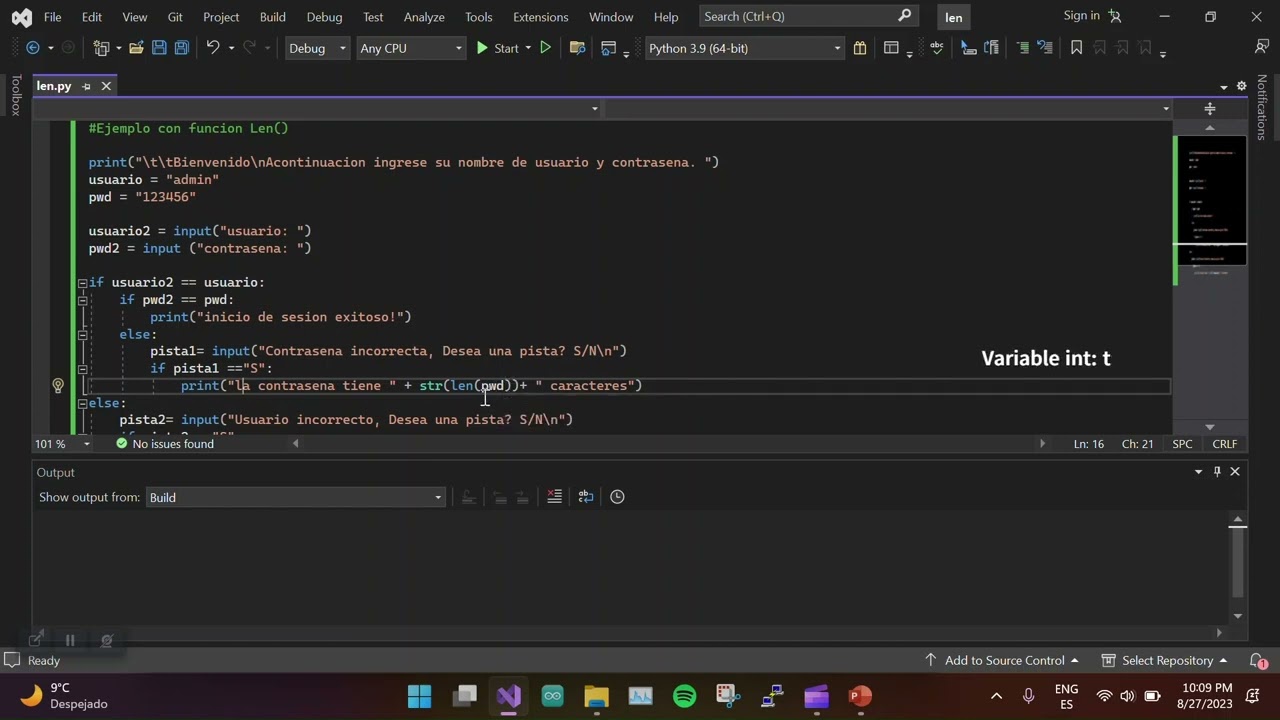Open the File menu
The width and height of the screenshot is (1280, 720).
click(52, 17)
